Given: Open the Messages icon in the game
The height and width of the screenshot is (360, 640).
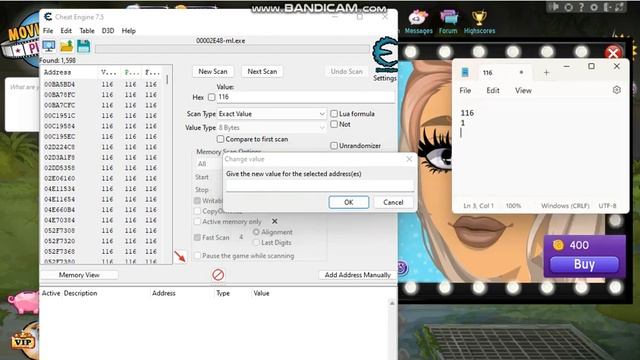Looking at the screenshot, I should [418, 22].
